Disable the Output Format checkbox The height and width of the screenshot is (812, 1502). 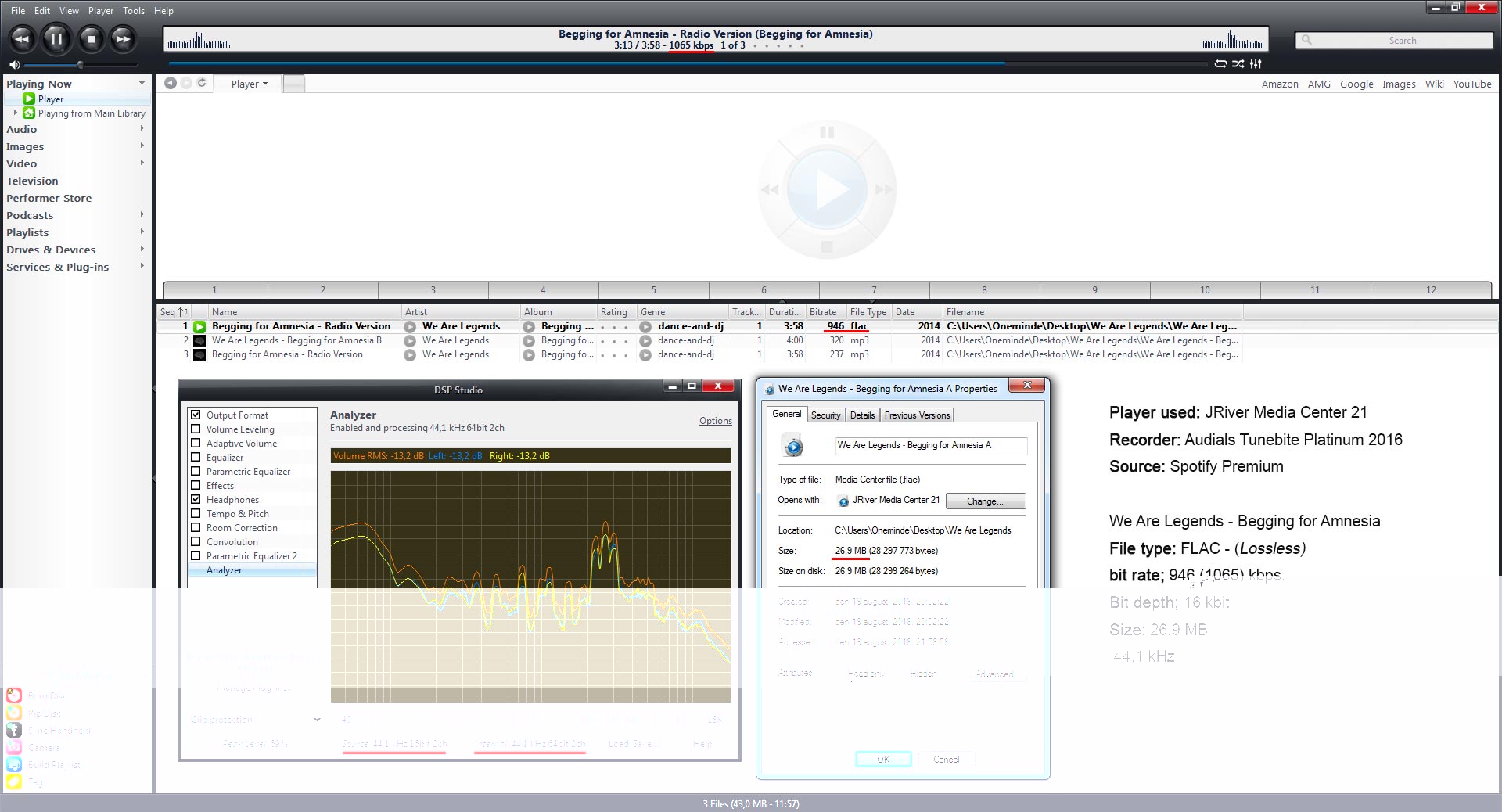tap(196, 415)
